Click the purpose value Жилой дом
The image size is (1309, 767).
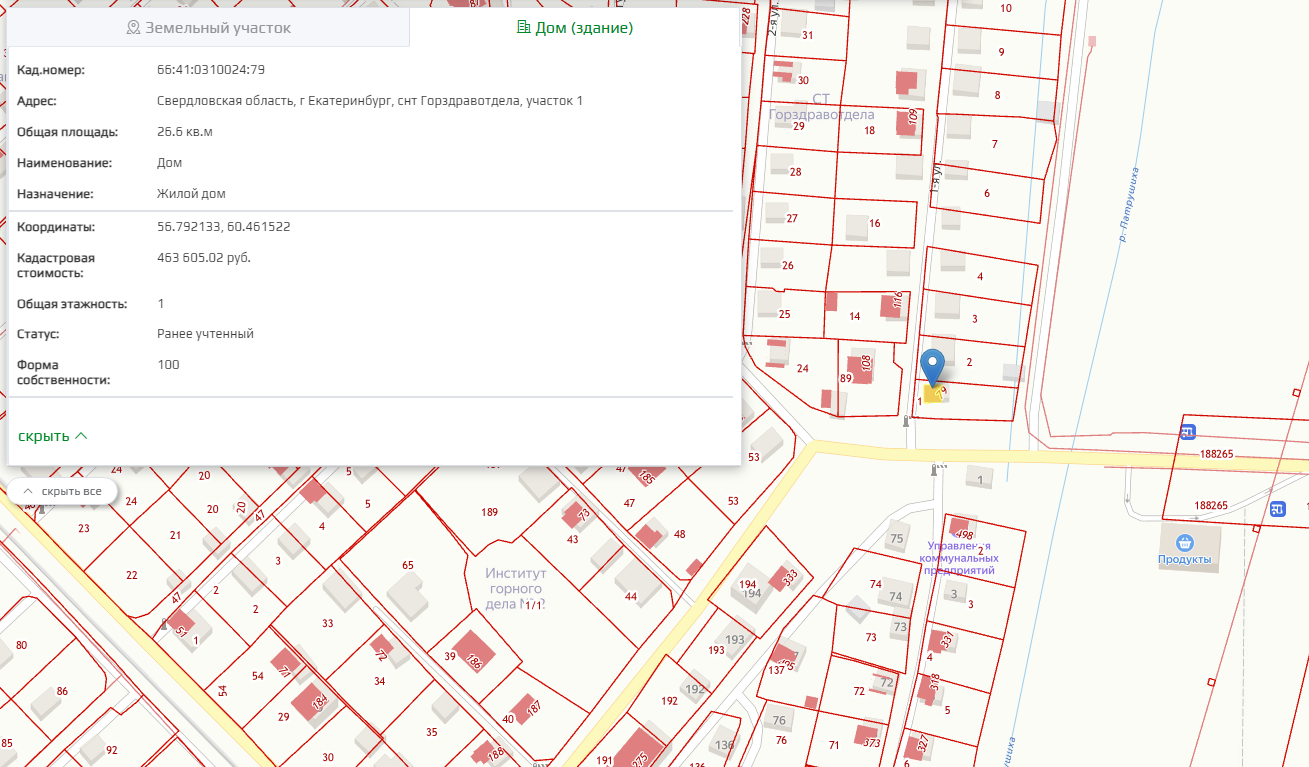pos(191,194)
